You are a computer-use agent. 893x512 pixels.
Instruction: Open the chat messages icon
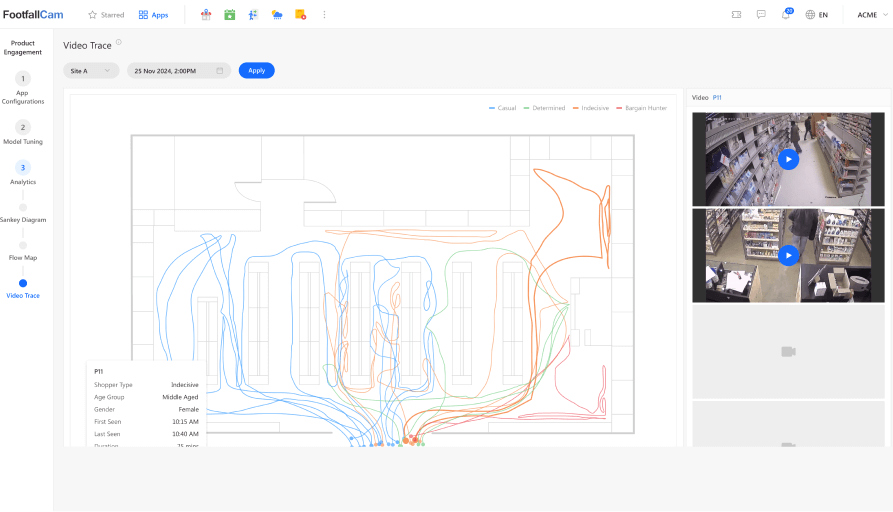pos(761,15)
